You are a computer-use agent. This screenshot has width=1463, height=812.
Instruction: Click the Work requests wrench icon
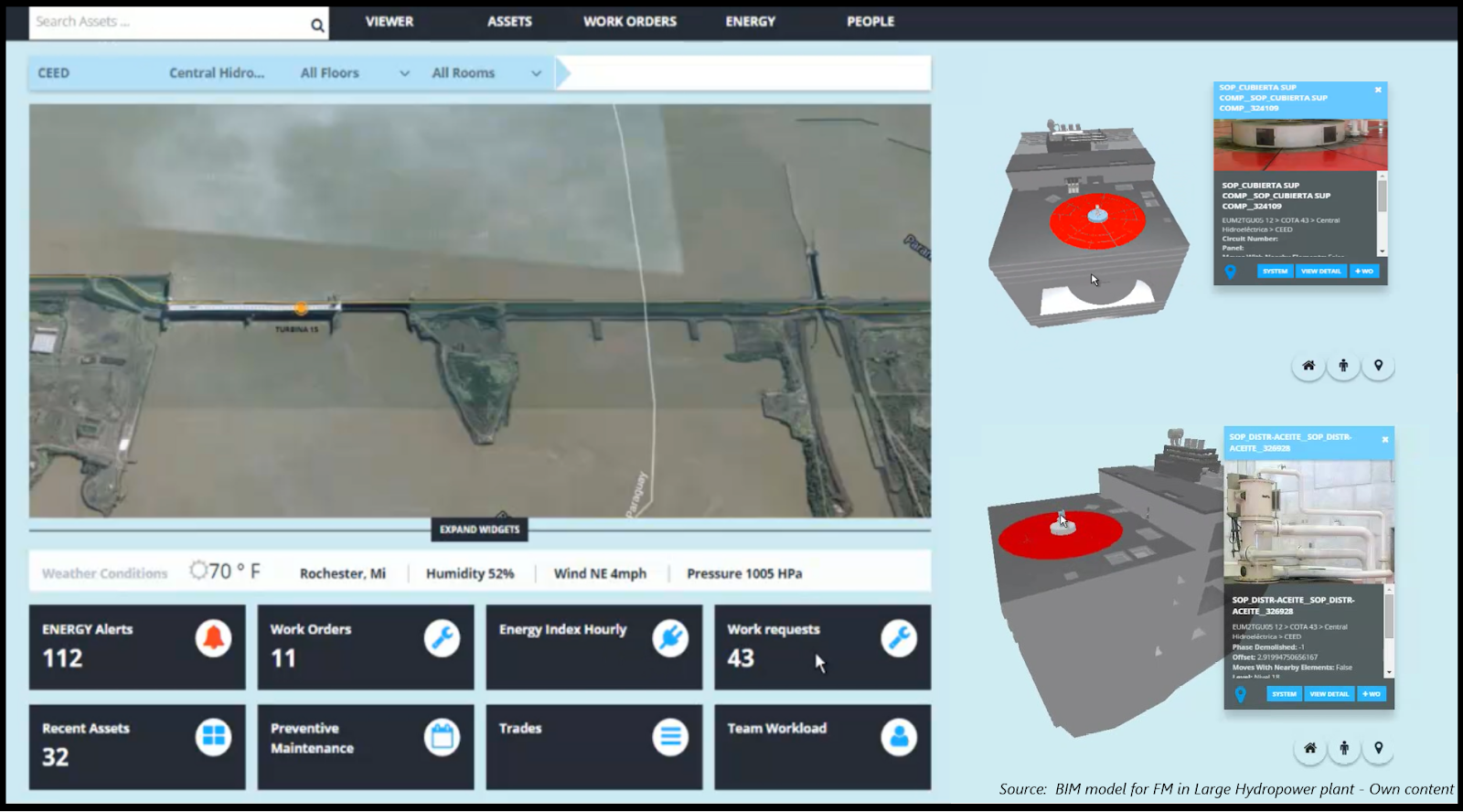[899, 638]
